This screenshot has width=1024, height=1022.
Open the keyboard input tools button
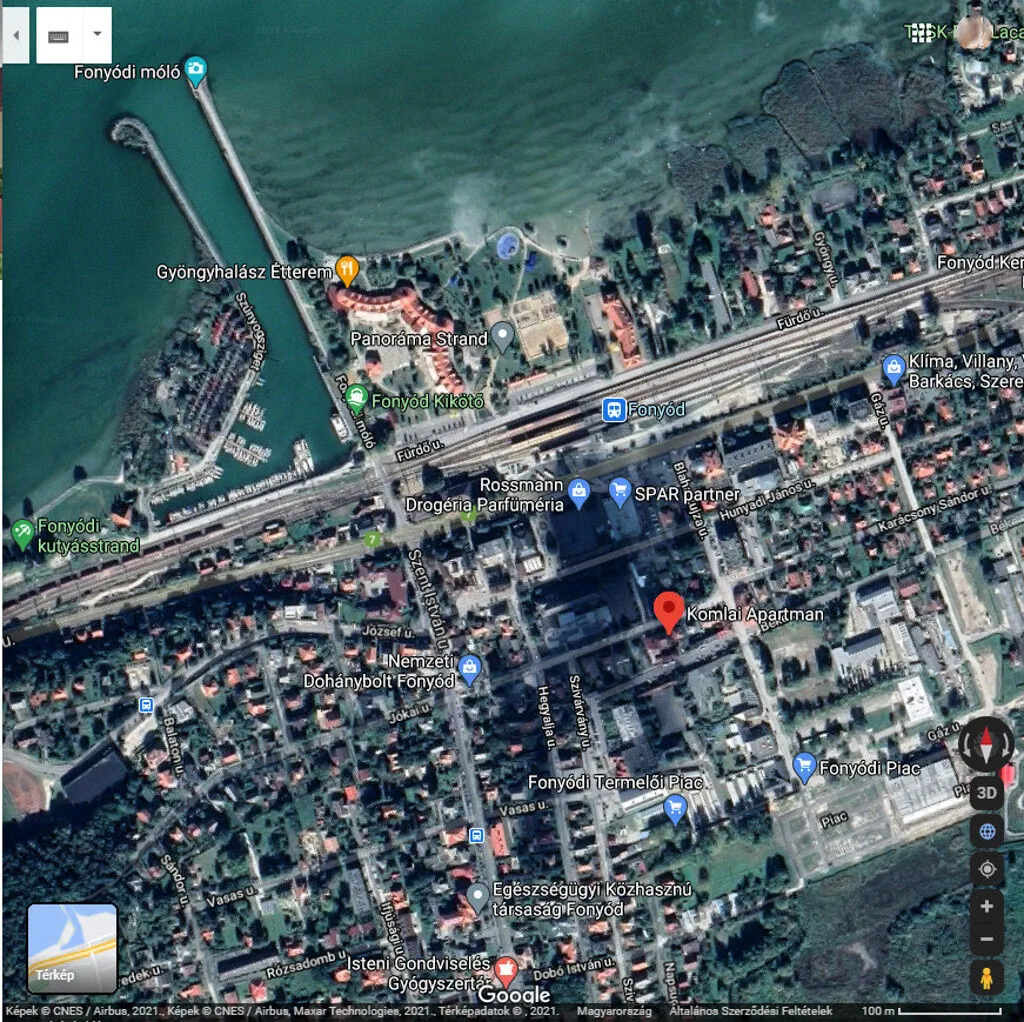(x=59, y=35)
